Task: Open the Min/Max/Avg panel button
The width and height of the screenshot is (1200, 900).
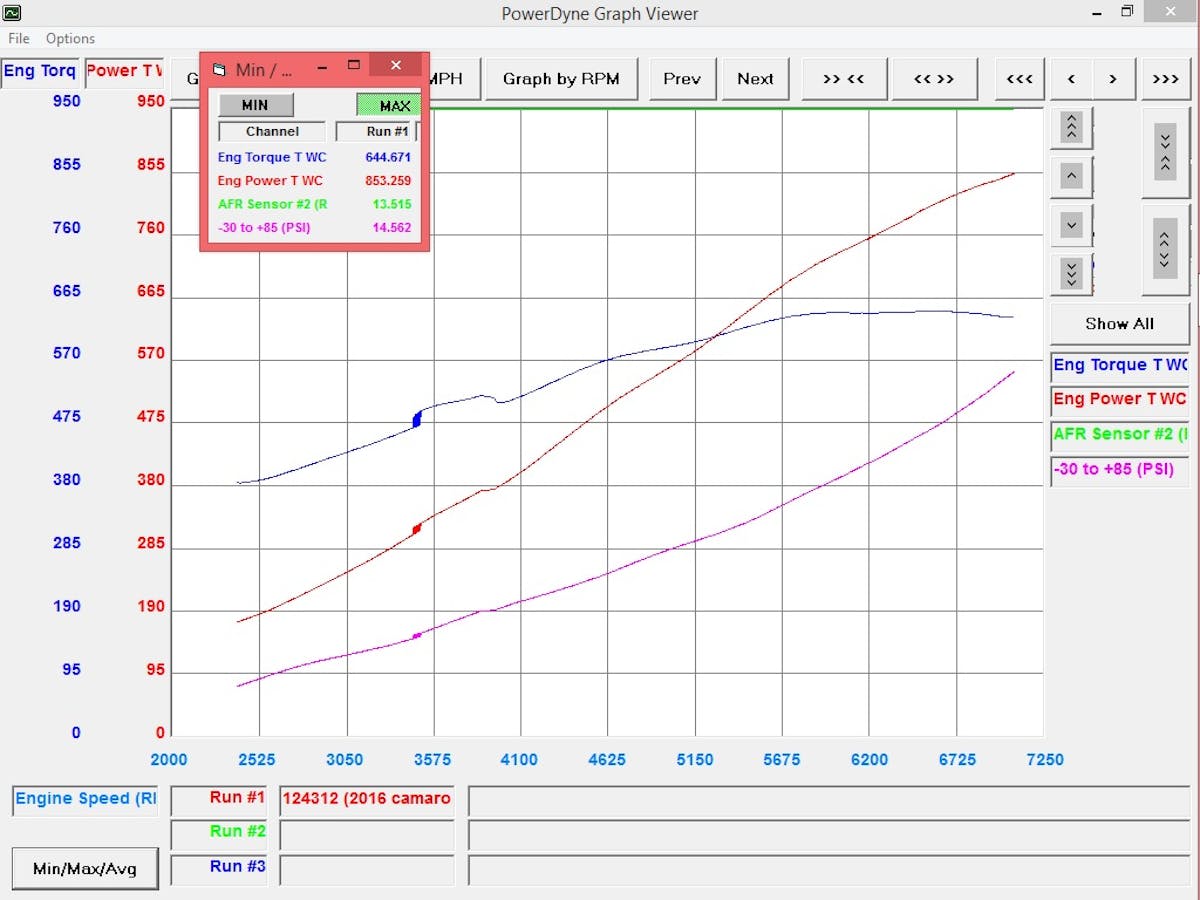Action: (x=85, y=868)
